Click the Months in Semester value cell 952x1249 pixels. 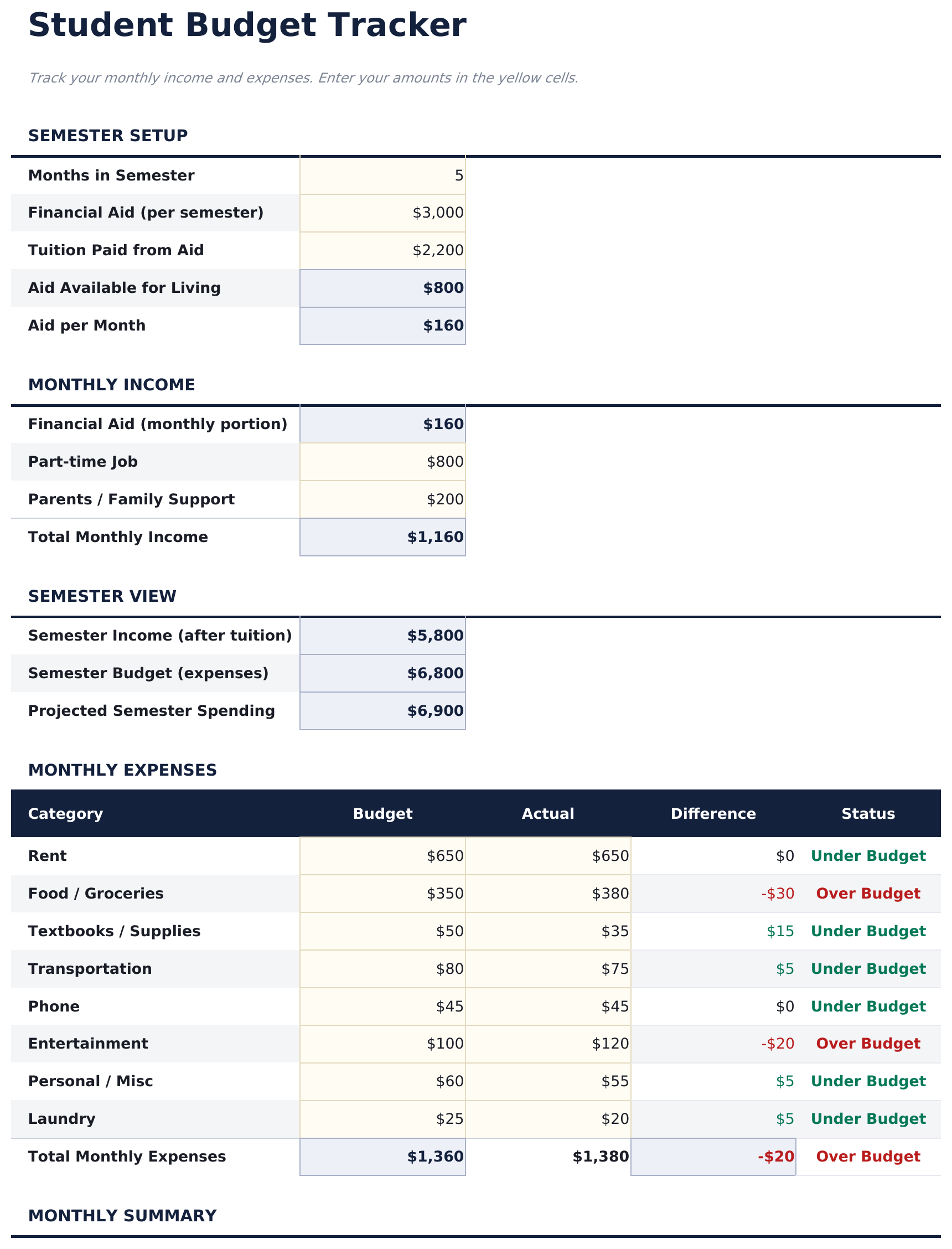coord(382,176)
